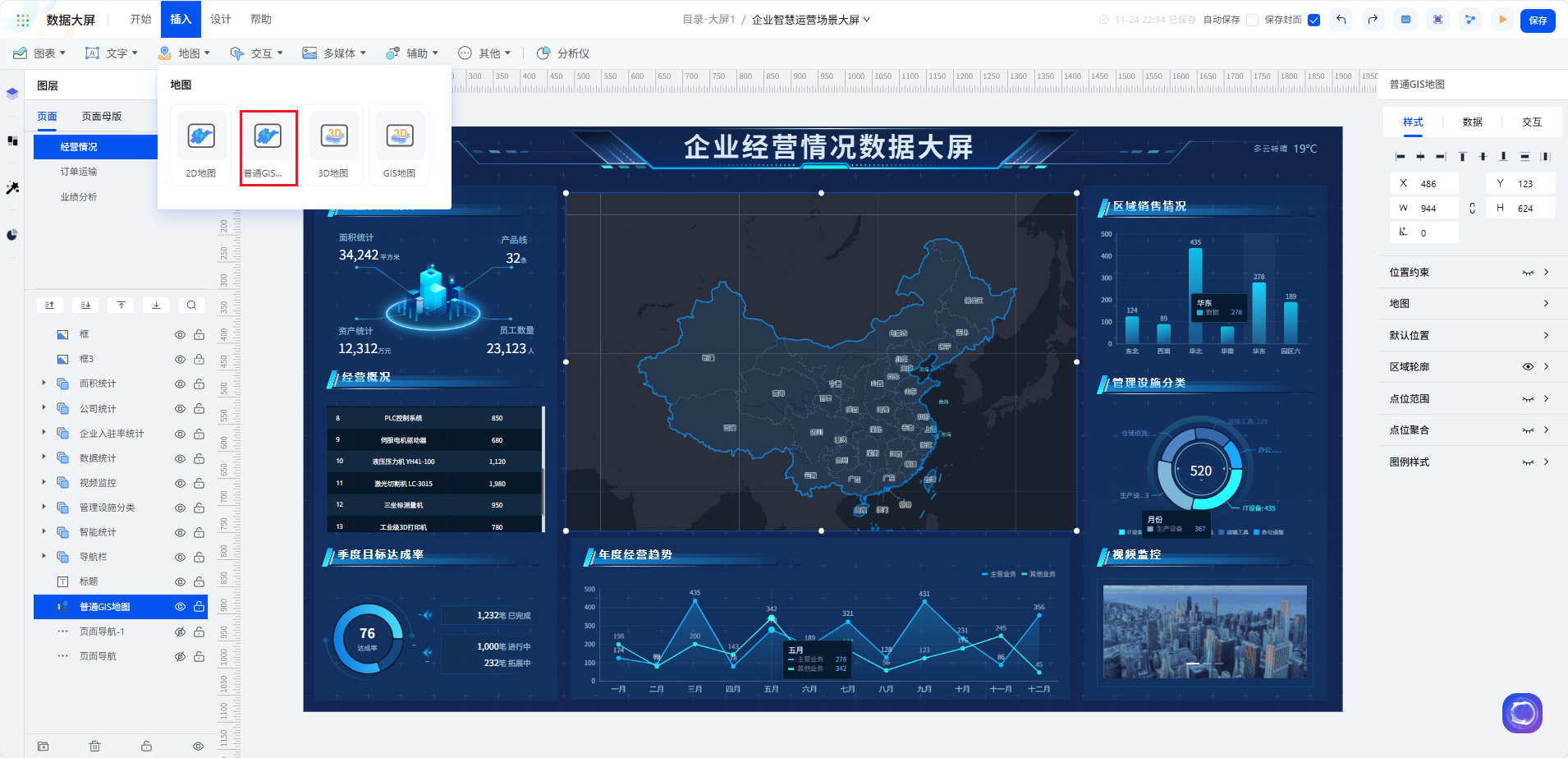
Task: Send selected layer to the bottom
Action: [x=156, y=305]
